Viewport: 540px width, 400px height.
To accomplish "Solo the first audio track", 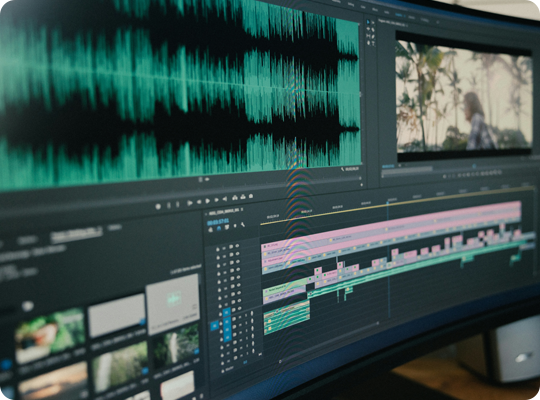I will click(x=247, y=314).
